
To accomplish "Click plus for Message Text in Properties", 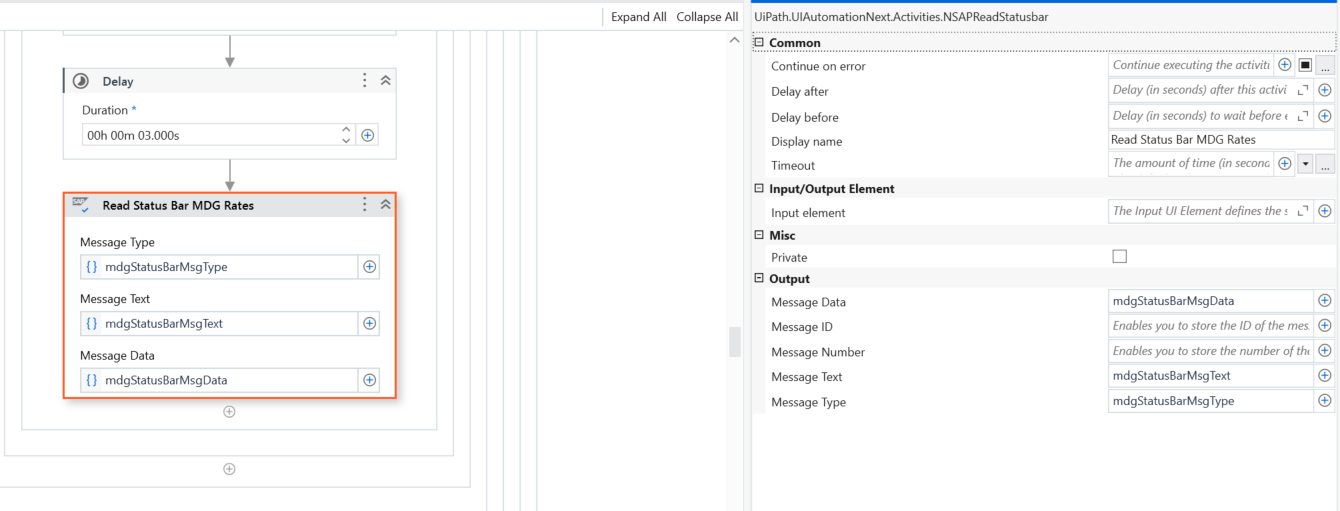I will point(1325,376).
